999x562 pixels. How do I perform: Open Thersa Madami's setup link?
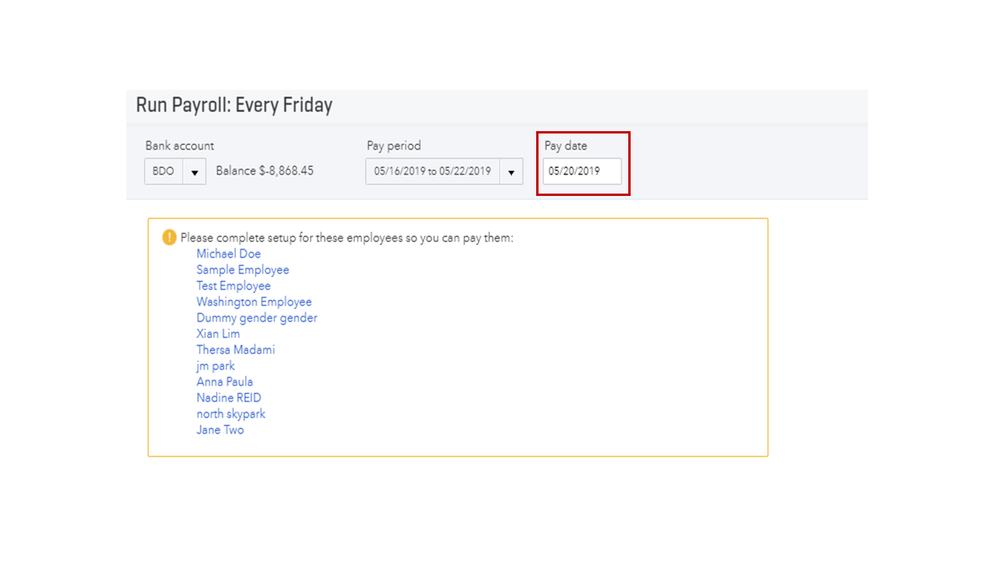pyautogui.click(x=235, y=350)
